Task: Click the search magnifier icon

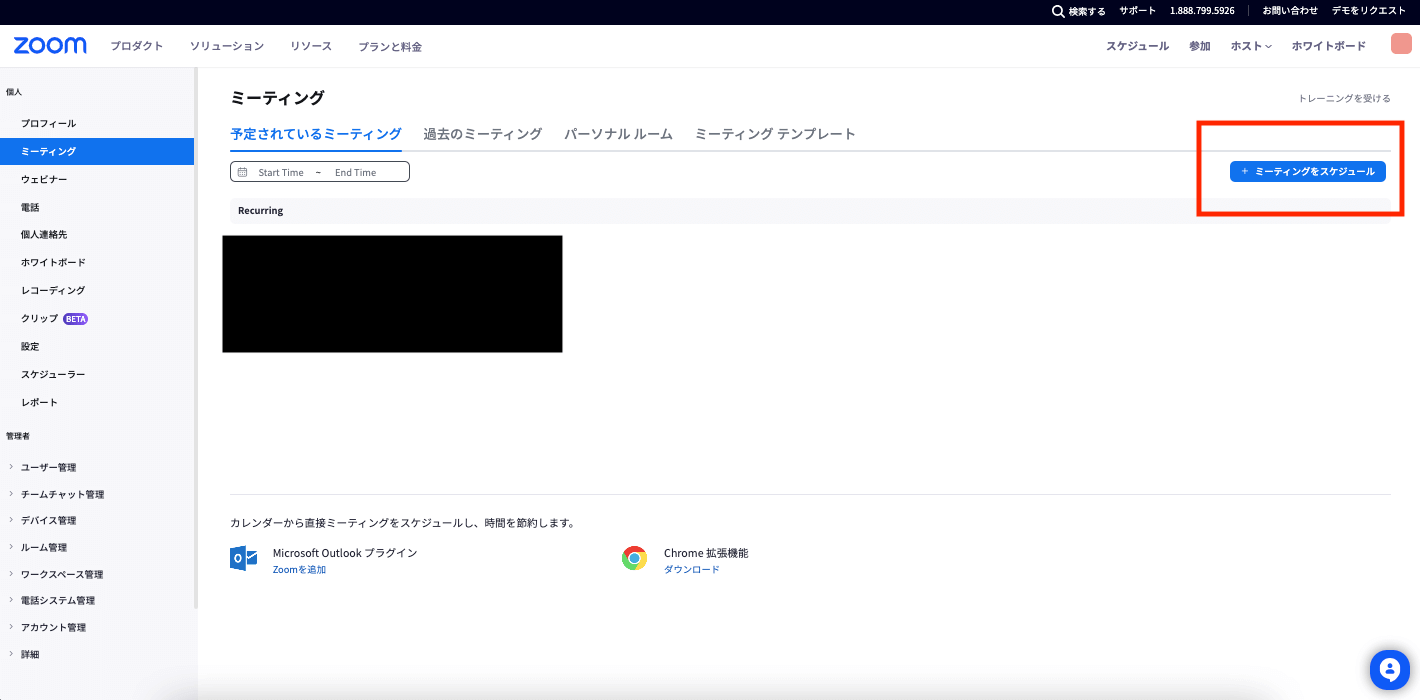Action: pyautogui.click(x=1058, y=11)
